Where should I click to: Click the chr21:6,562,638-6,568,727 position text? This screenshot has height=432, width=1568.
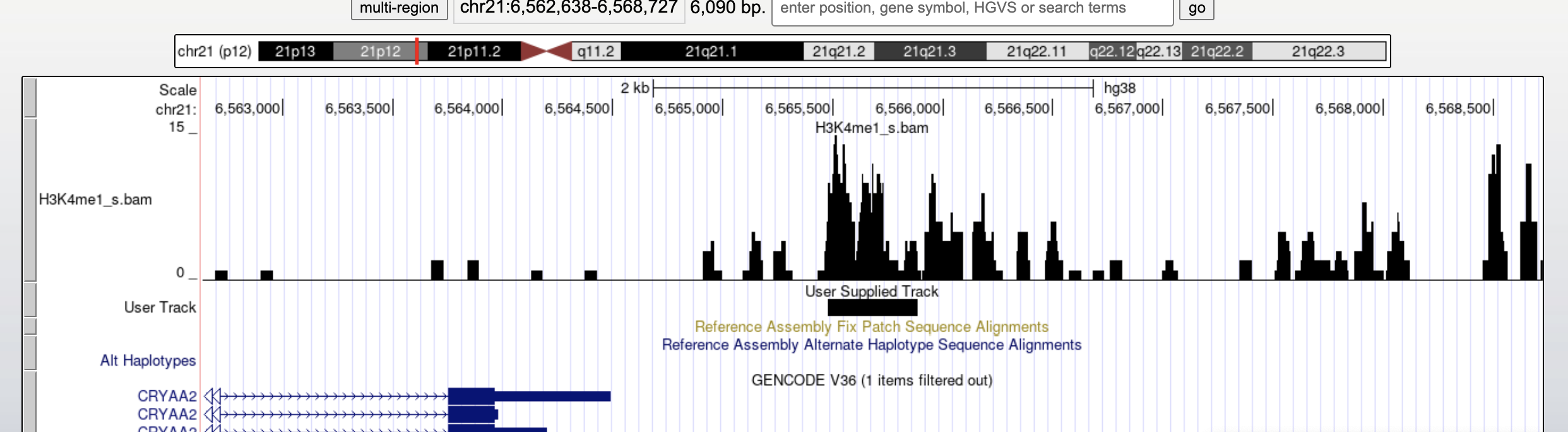[569, 8]
